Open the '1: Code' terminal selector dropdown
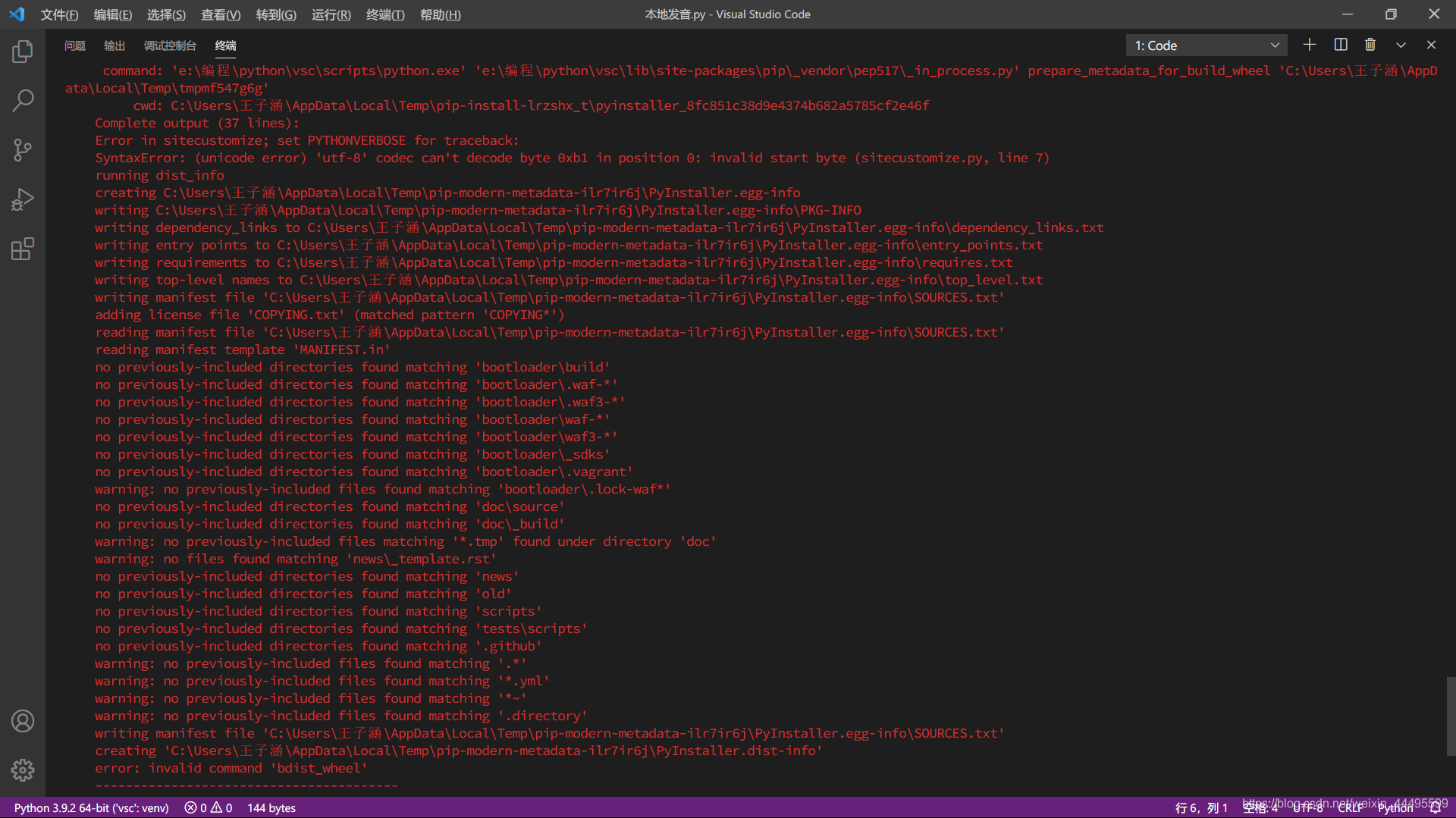 click(1206, 45)
